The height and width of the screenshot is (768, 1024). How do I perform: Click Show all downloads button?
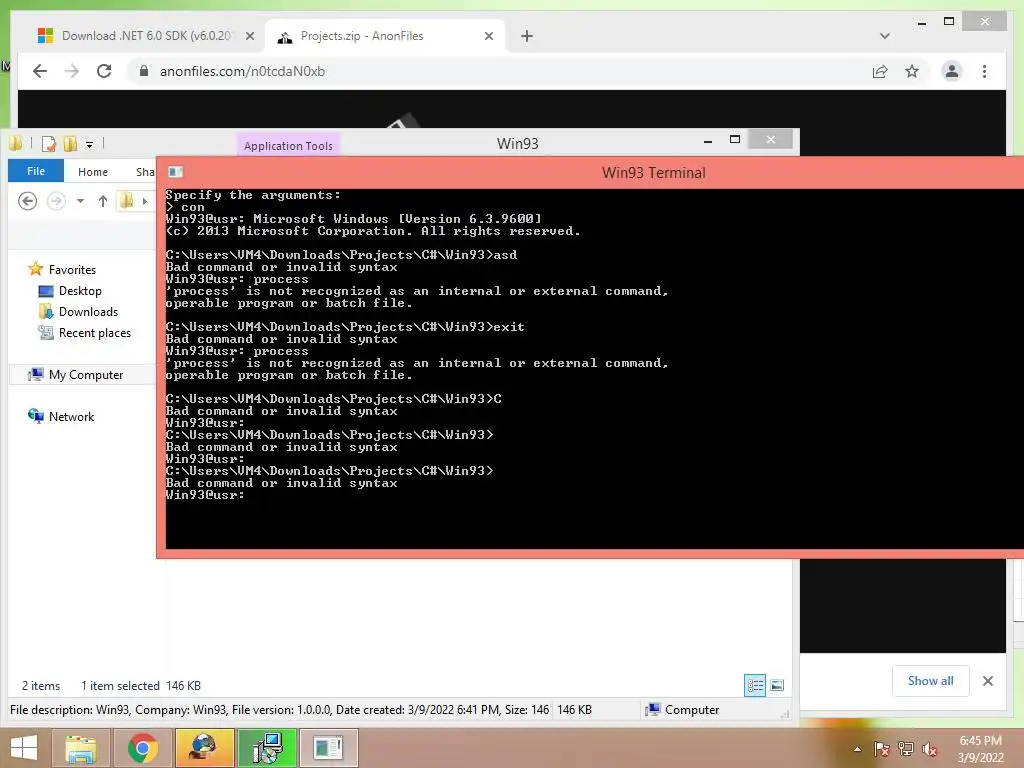point(930,680)
